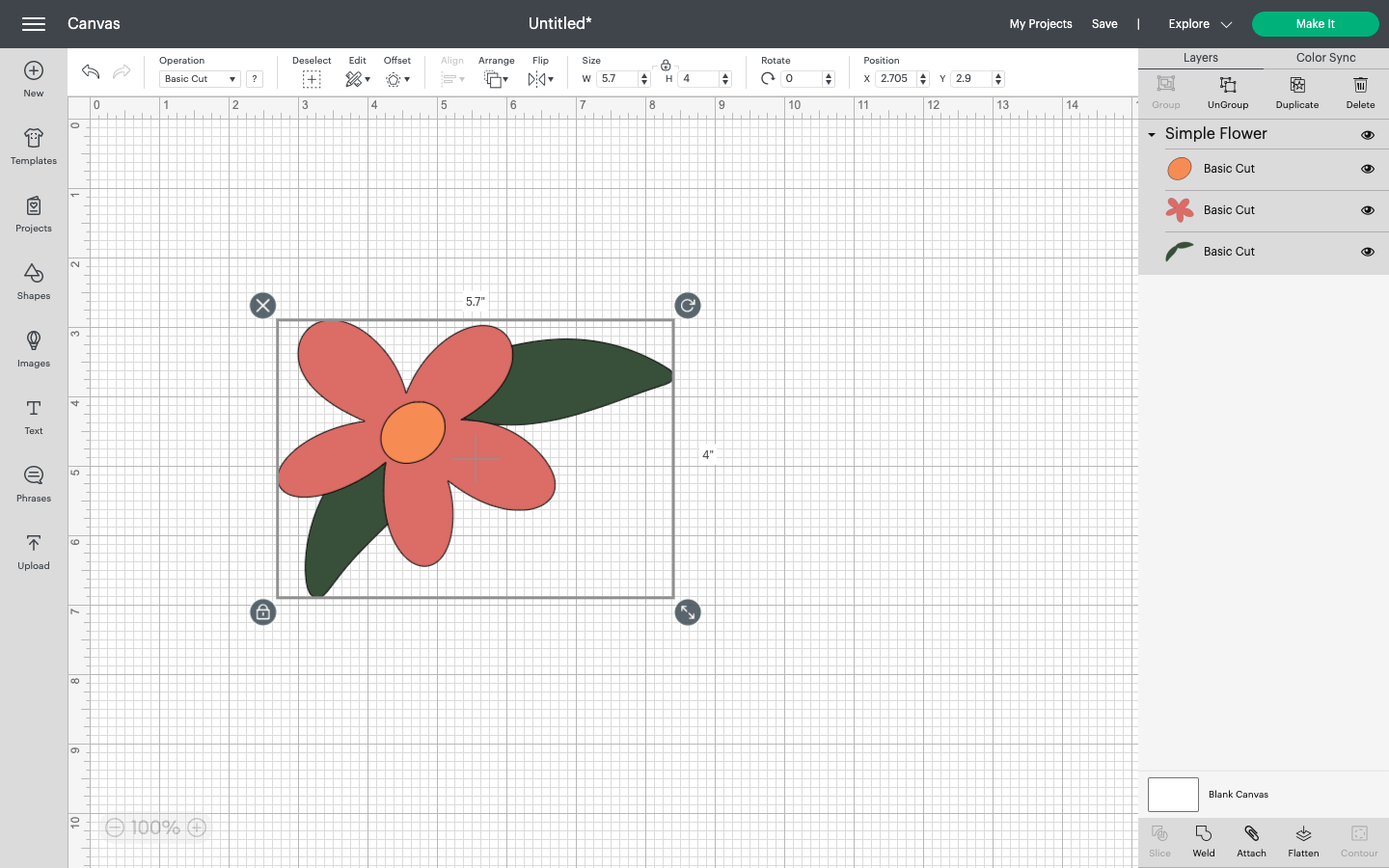Click the Rotate value input field
The width and height of the screenshot is (1389, 868).
coord(803,78)
